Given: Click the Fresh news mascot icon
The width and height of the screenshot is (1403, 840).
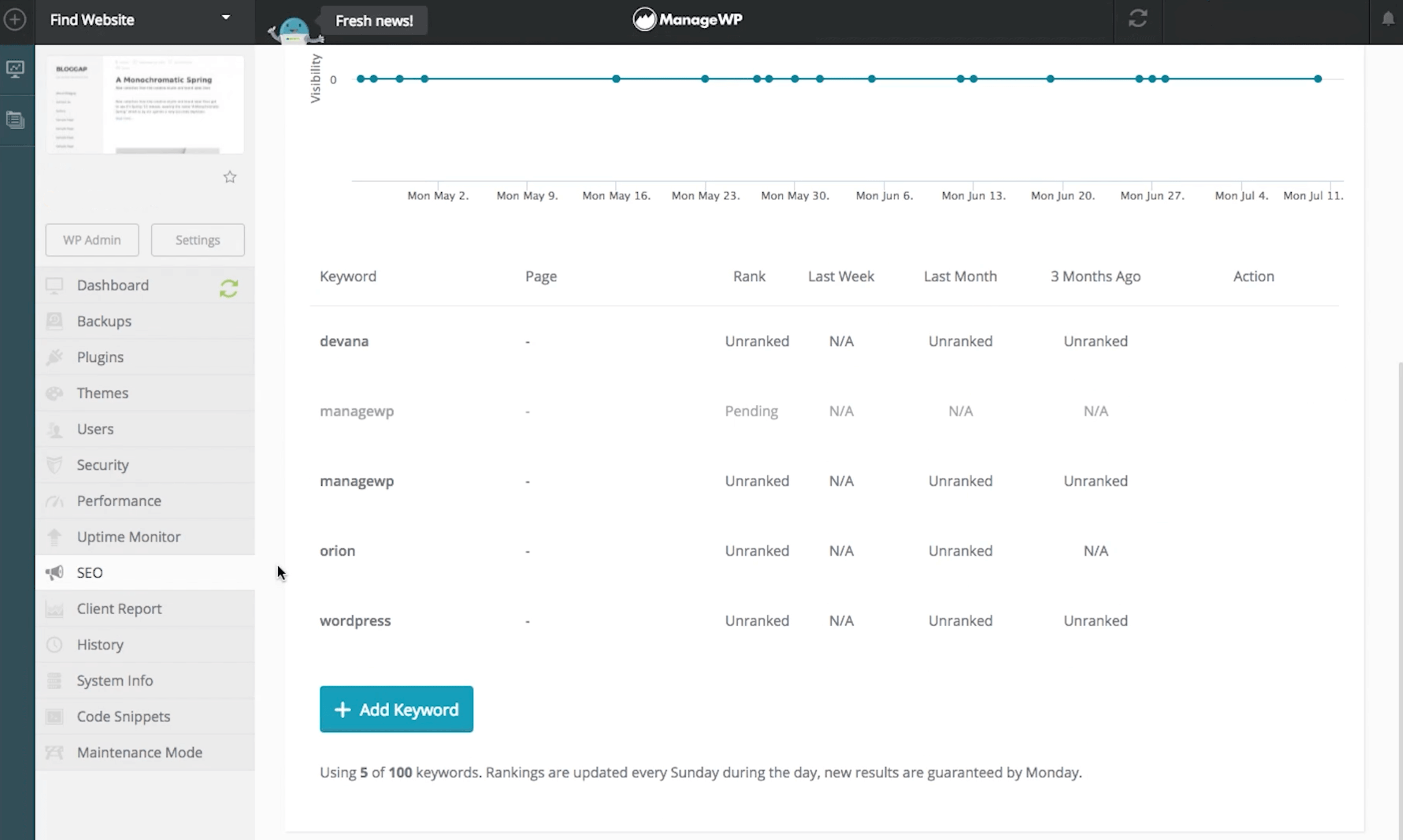Looking at the screenshot, I should [x=294, y=29].
